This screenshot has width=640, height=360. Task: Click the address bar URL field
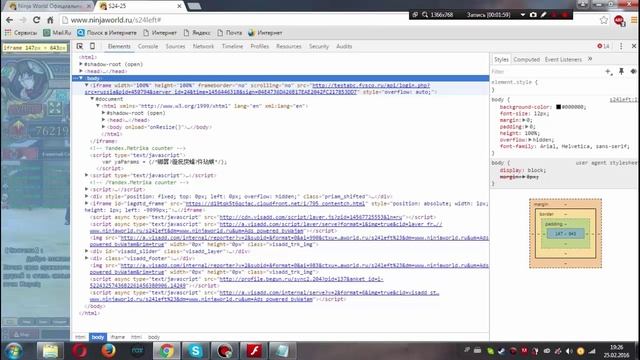[327, 20]
